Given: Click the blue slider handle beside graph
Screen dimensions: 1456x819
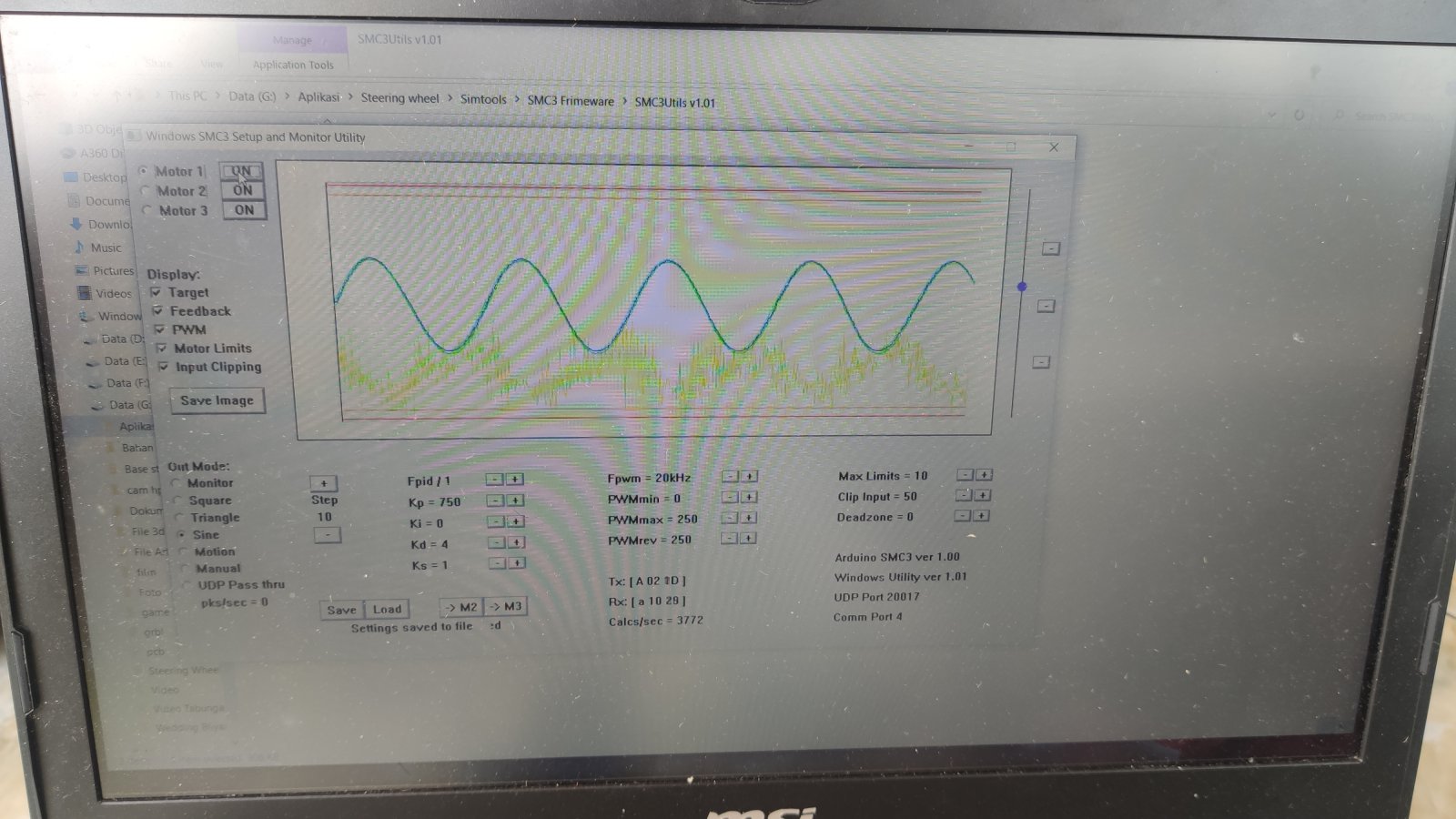Looking at the screenshot, I should [x=1022, y=287].
